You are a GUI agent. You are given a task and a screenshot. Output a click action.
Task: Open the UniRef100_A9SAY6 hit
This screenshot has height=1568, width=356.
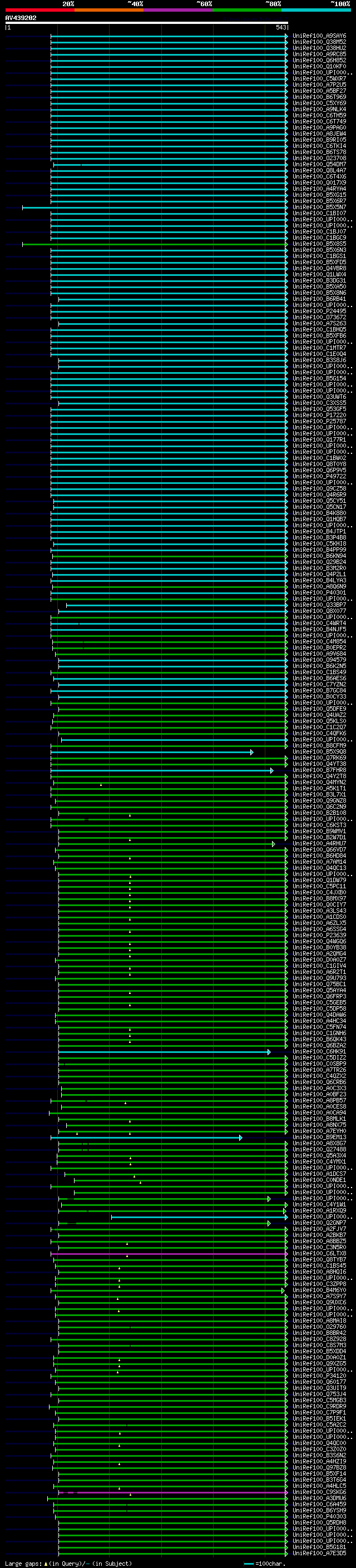point(319,36)
